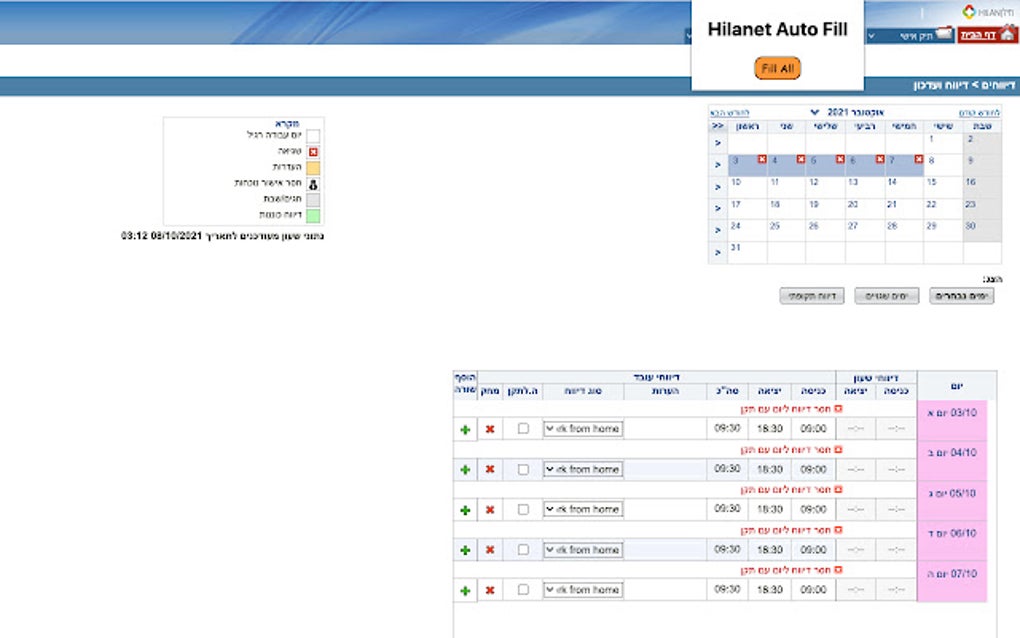Select all weeks with double-arrow in calendar header
1020x638 pixels.
click(718, 126)
